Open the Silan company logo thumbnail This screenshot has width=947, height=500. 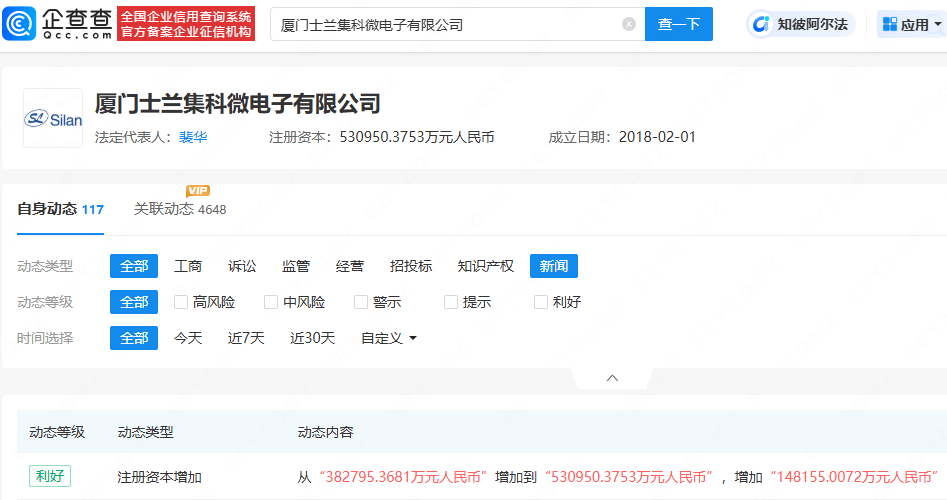[x=53, y=118]
